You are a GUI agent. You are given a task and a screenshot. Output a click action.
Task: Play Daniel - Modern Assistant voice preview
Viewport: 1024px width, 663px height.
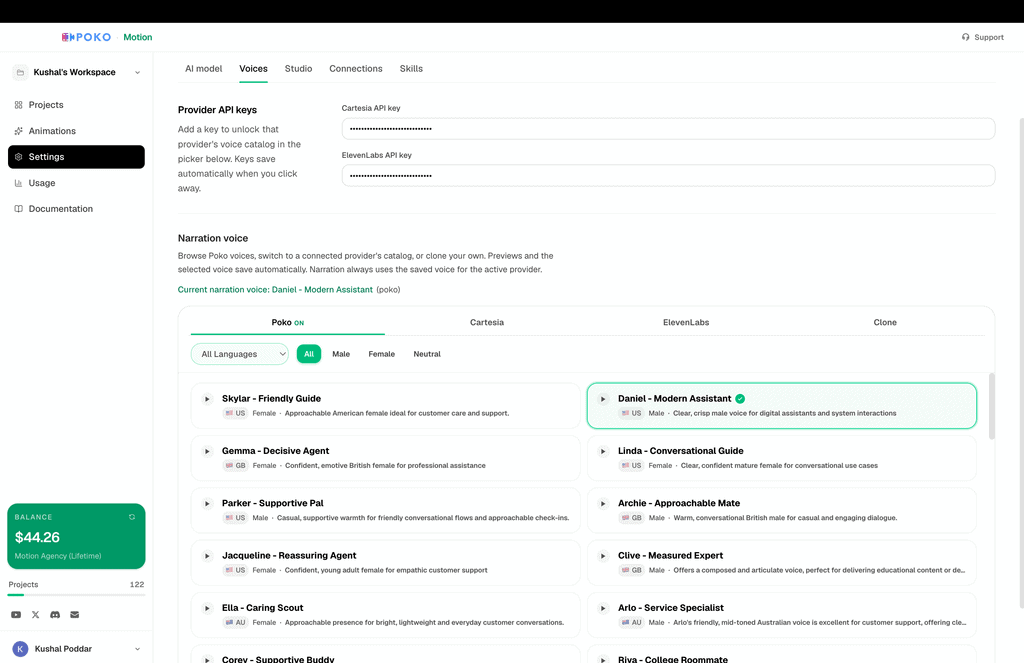coord(603,399)
